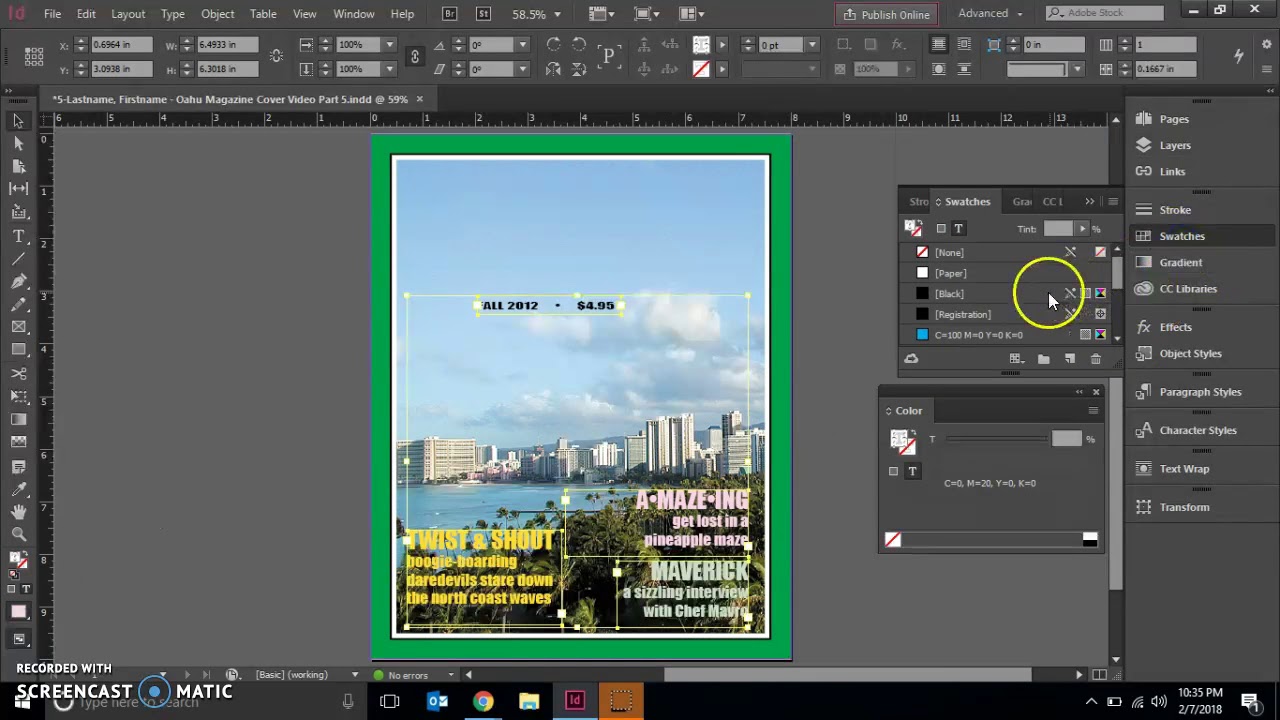Image resolution: width=1280 pixels, height=720 pixels.
Task: Open the Type menu
Action: 173,14
